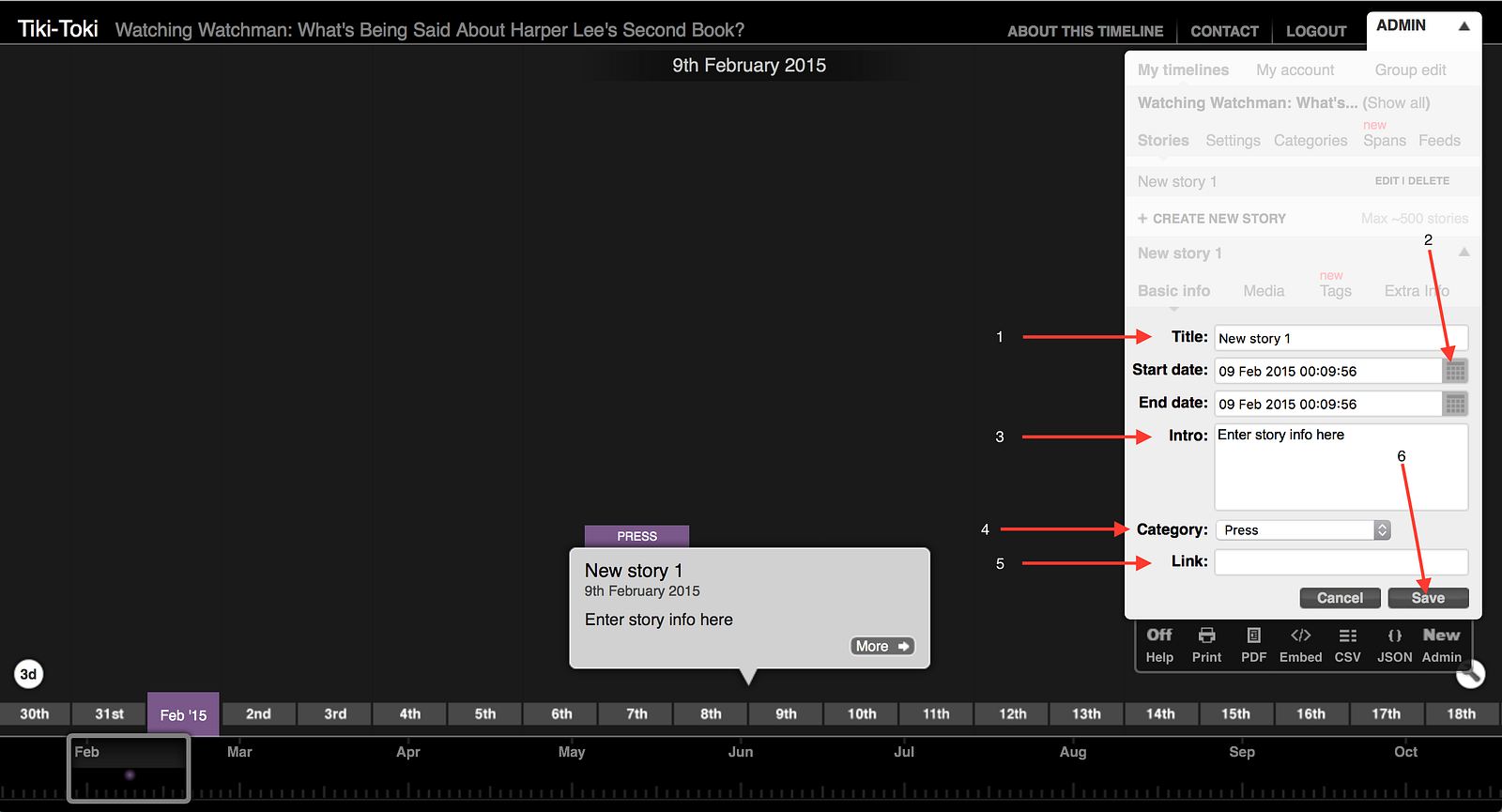This screenshot has height=812, width=1502.
Task: Click the Start date input field
Action: [1328, 371]
